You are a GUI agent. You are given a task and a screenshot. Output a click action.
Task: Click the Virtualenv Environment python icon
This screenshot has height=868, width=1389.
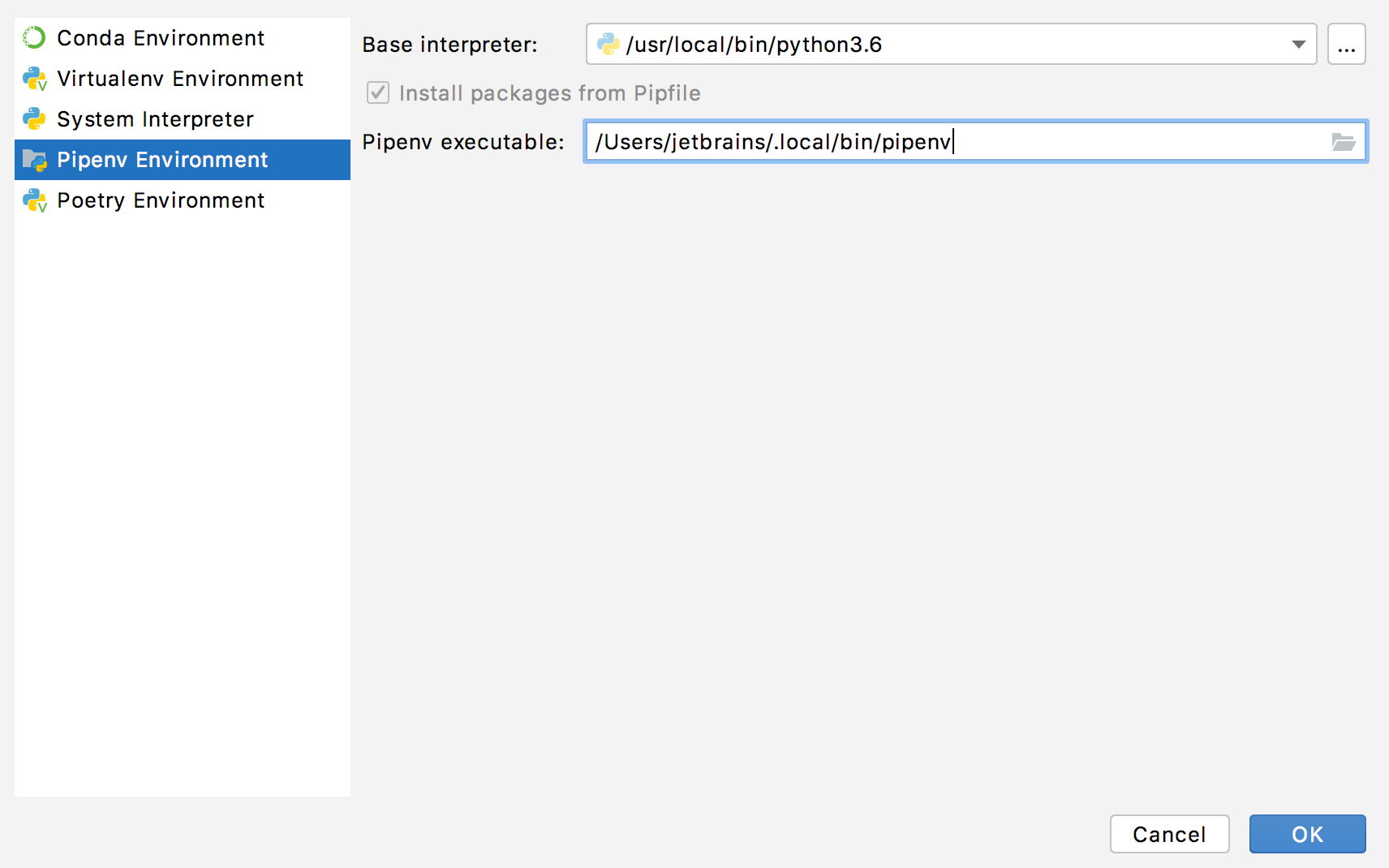tap(34, 78)
